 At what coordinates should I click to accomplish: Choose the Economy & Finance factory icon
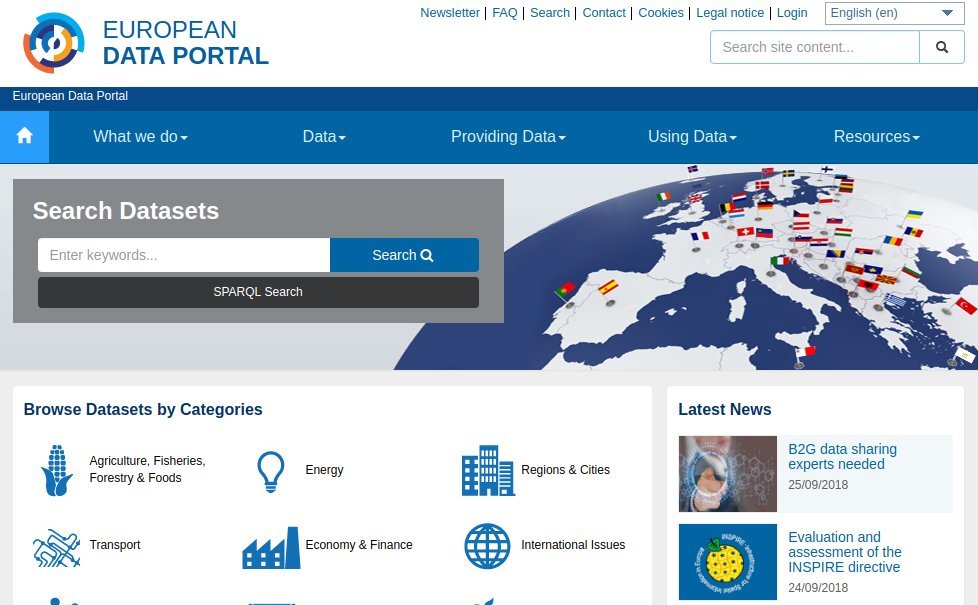[271, 546]
